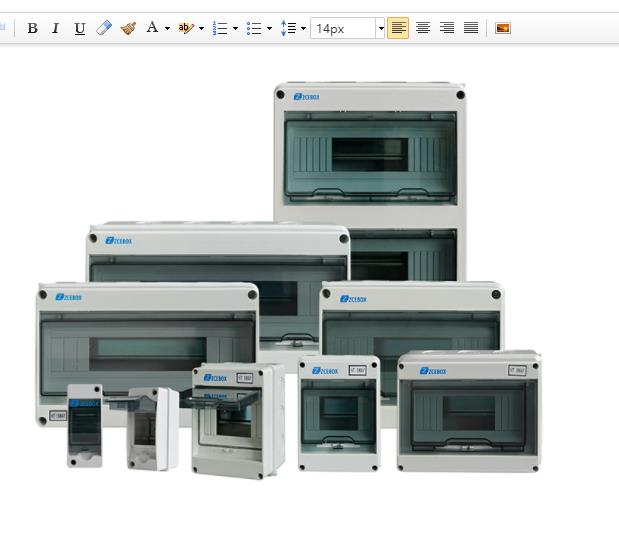Click the insert image icon
The height and width of the screenshot is (536, 619).
coord(503,28)
